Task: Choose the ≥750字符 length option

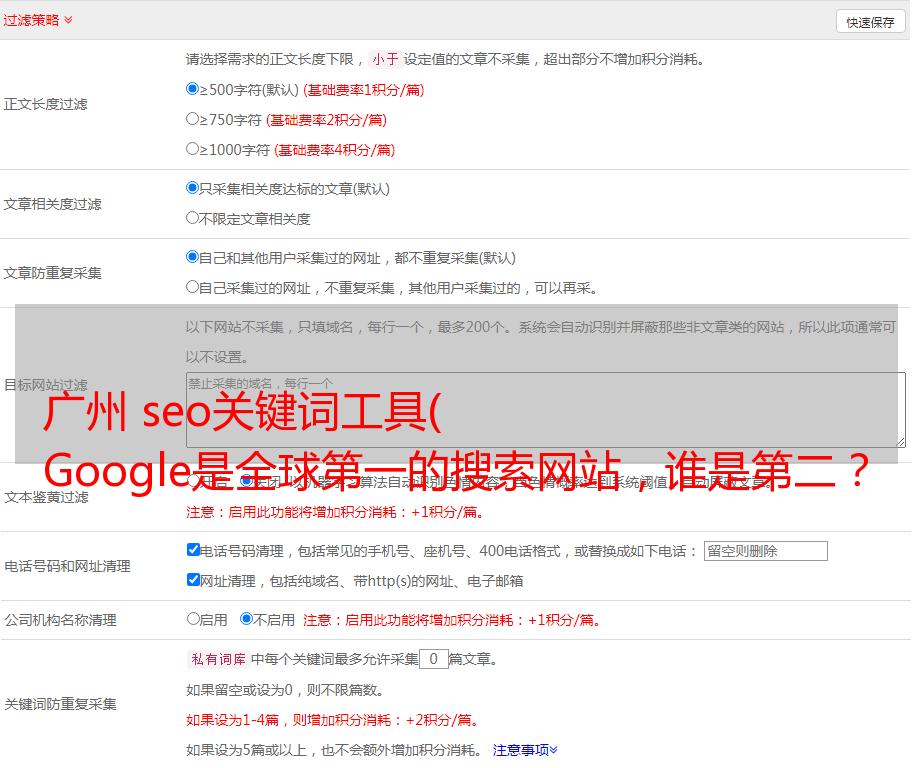Action: (192, 119)
